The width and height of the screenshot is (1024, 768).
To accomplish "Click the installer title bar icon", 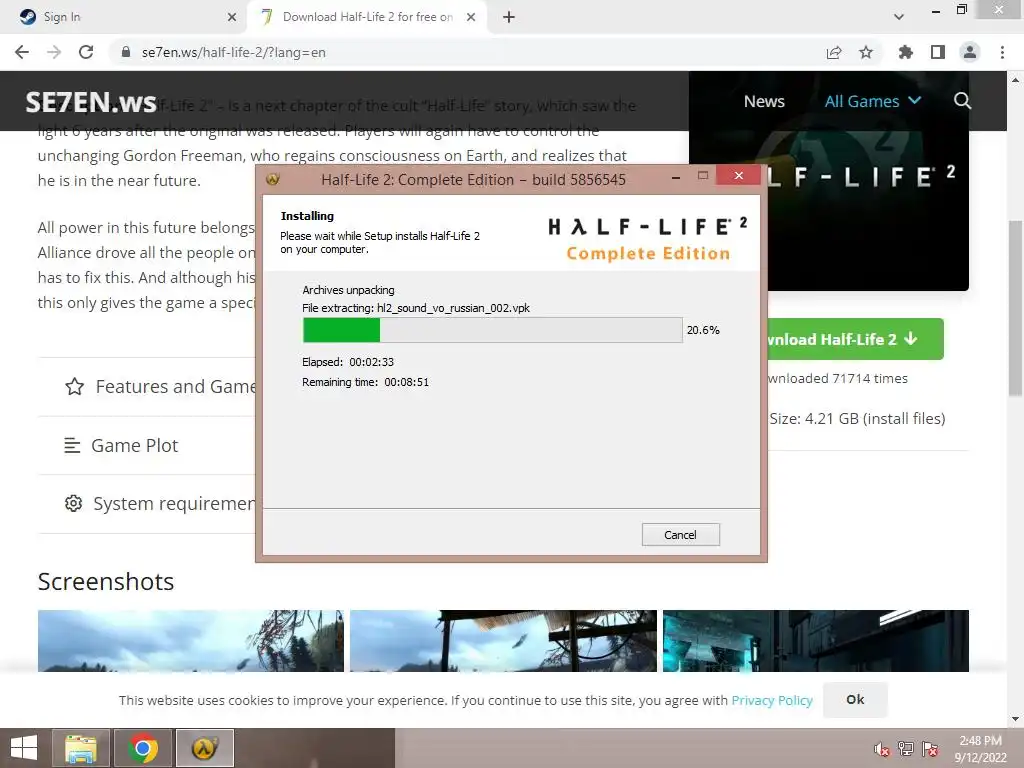I will point(273,179).
